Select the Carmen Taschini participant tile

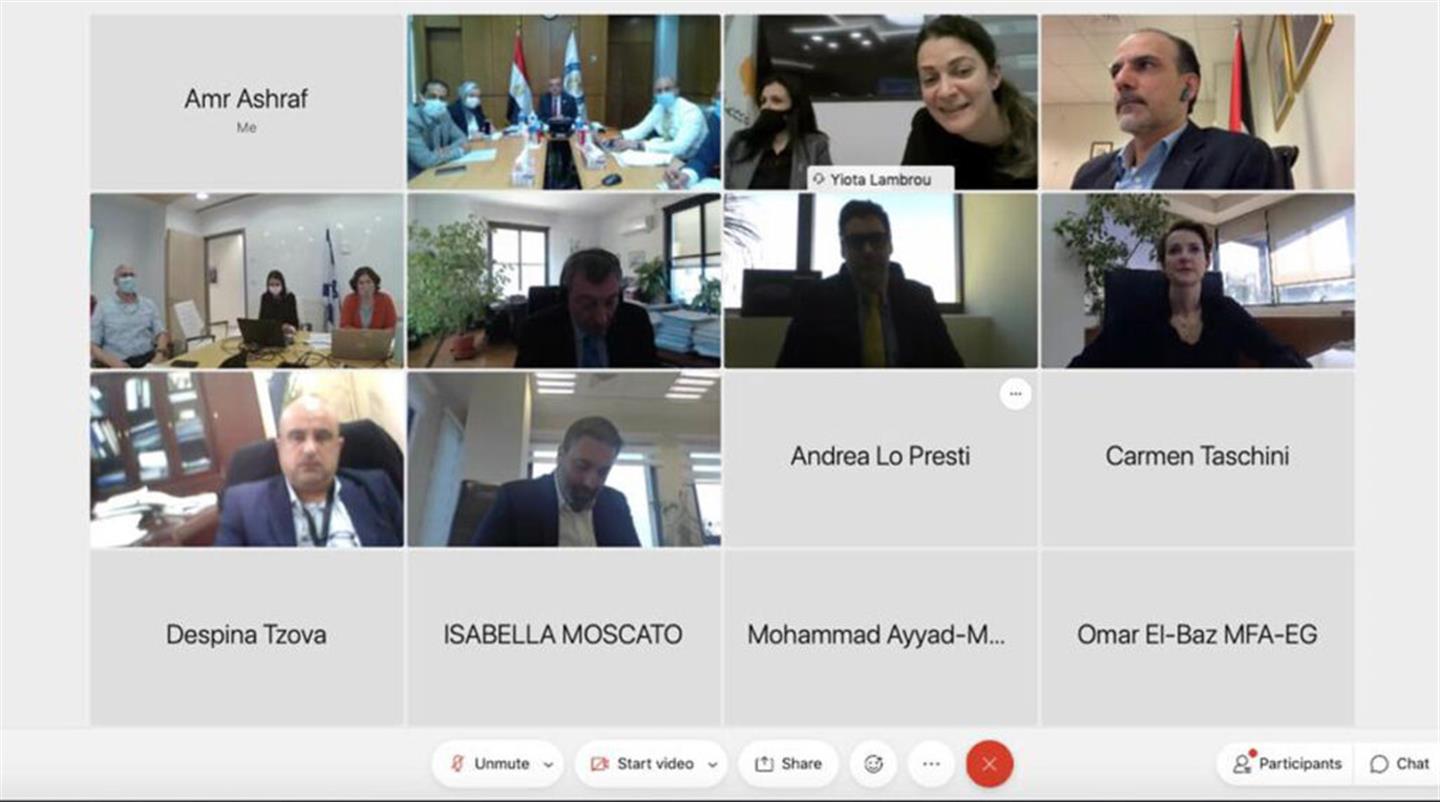click(x=1197, y=459)
